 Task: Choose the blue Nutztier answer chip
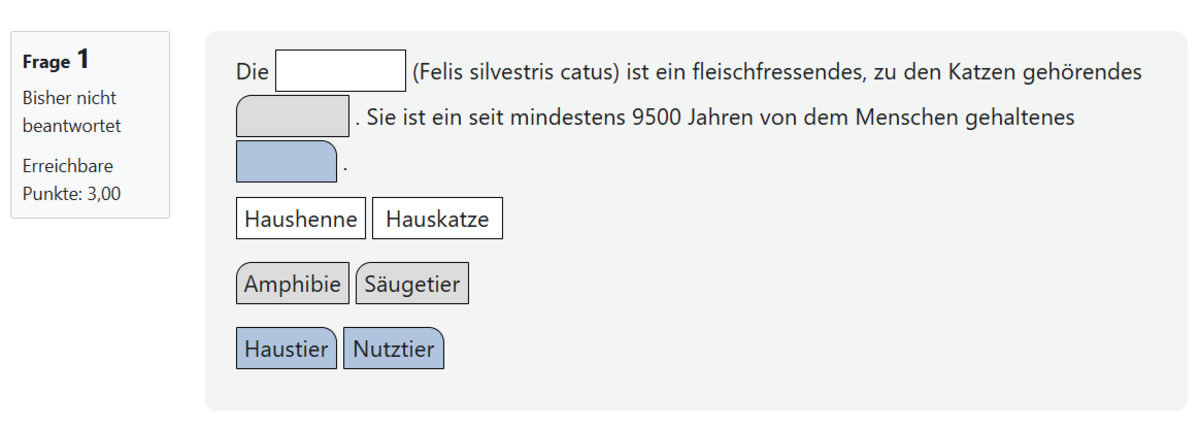(393, 349)
